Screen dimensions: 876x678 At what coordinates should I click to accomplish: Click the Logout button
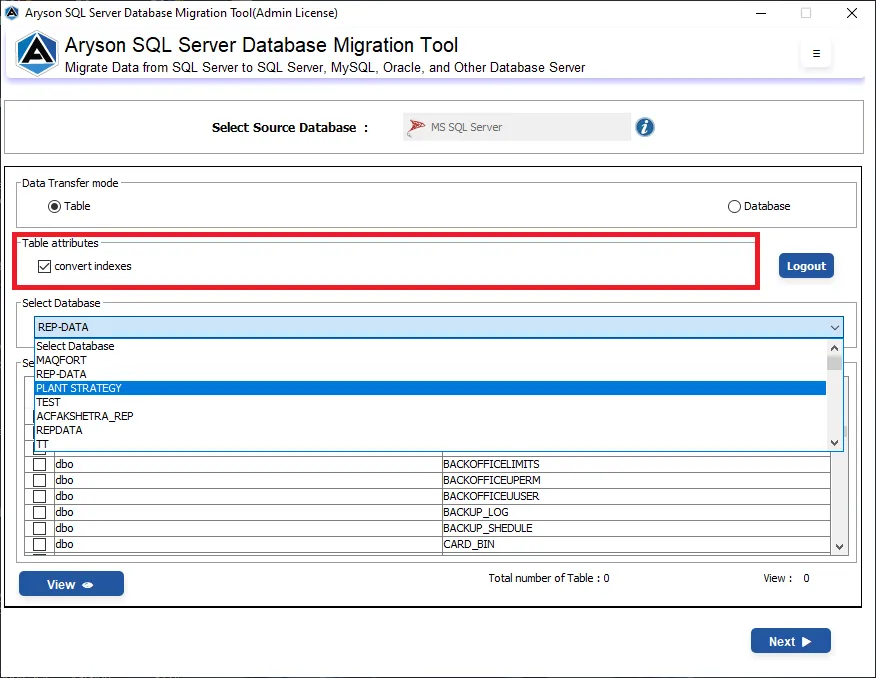(x=806, y=266)
